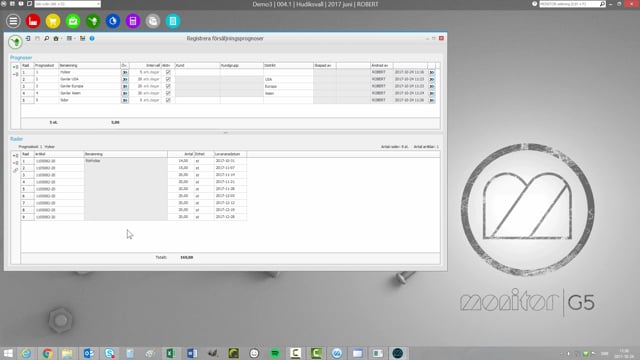This screenshot has height=360, width=640.
Task: Click the link icon beside the Rader grid
Action: point(15,170)
